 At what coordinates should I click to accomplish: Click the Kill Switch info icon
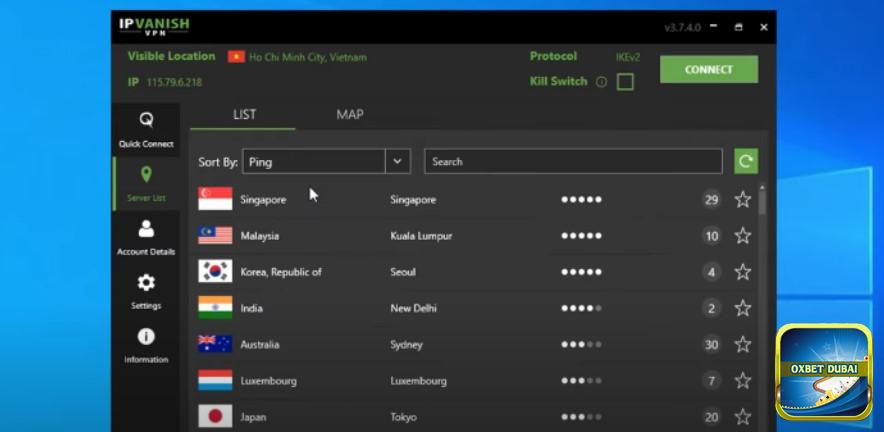coord(601,82)
